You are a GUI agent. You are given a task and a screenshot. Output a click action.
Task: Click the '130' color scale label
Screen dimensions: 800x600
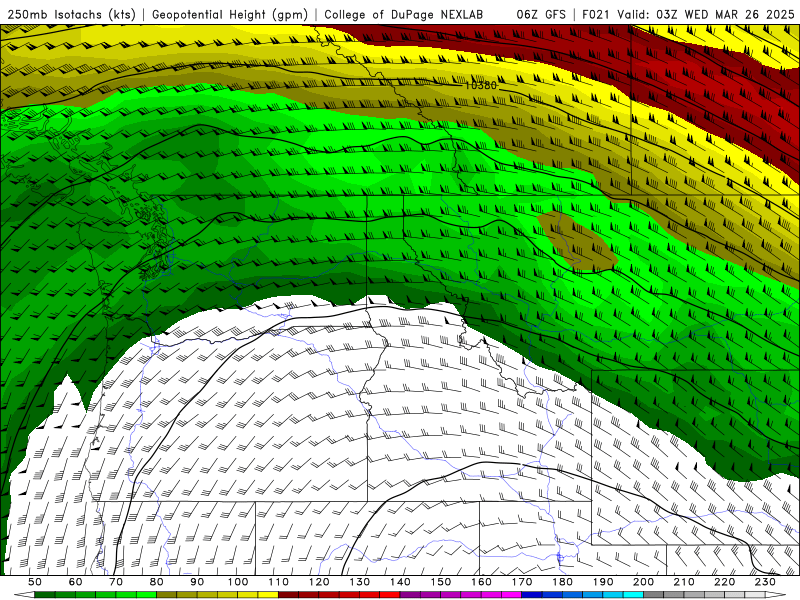[x=360, y=582]
